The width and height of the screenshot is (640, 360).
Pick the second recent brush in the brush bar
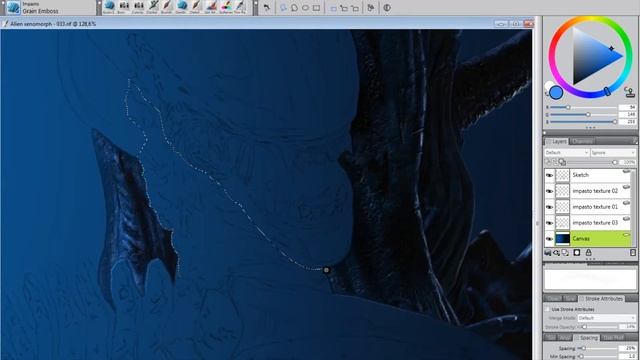pos(124,7)
